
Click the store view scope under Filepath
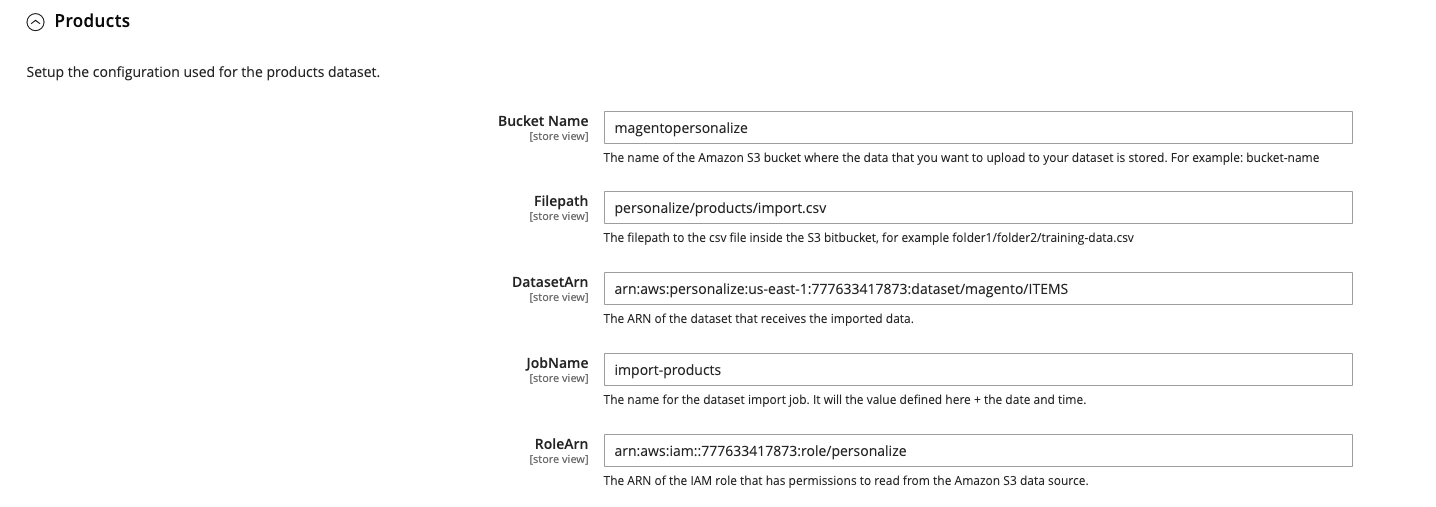coord(558,216)
